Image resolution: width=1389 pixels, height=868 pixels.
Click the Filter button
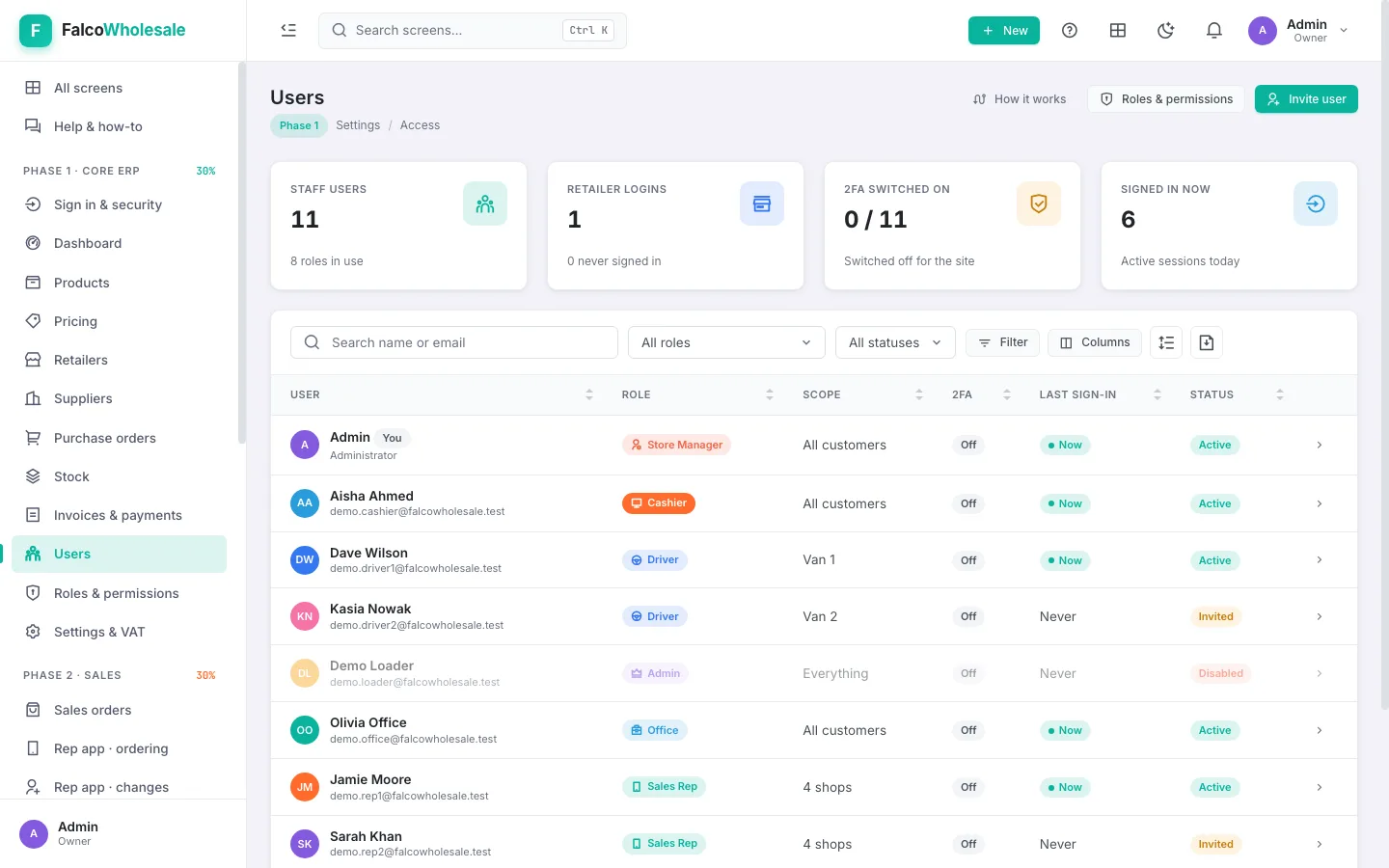click(x=1002, y=342)
